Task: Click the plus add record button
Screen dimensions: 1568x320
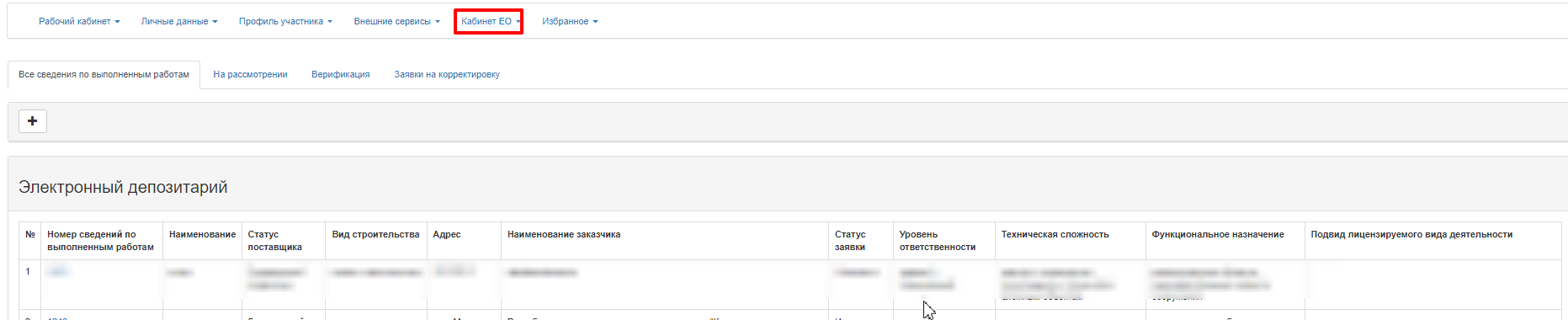Action: click(x=32, y=121)
